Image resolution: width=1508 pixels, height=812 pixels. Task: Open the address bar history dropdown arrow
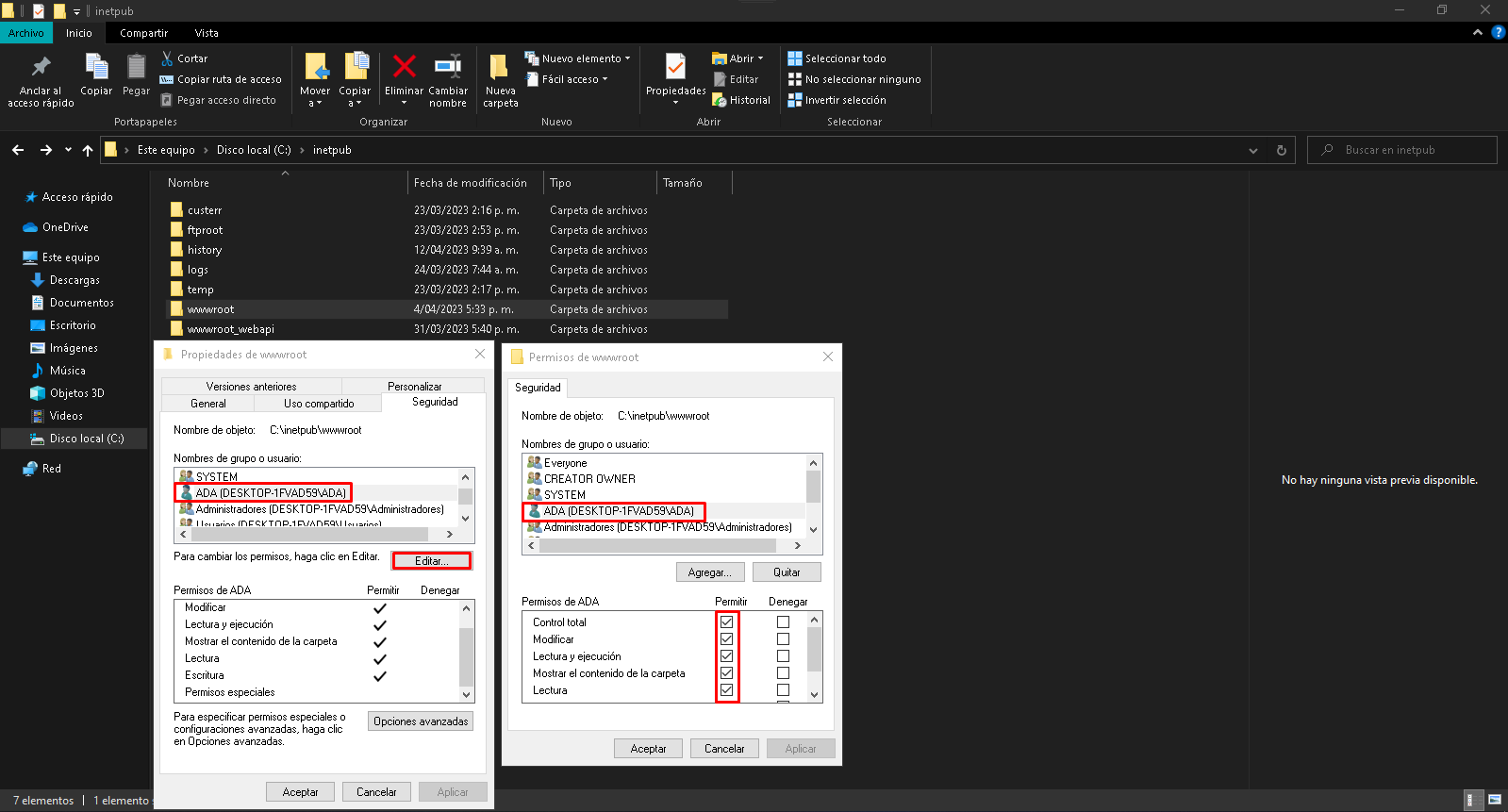(x=1252, y=150)
